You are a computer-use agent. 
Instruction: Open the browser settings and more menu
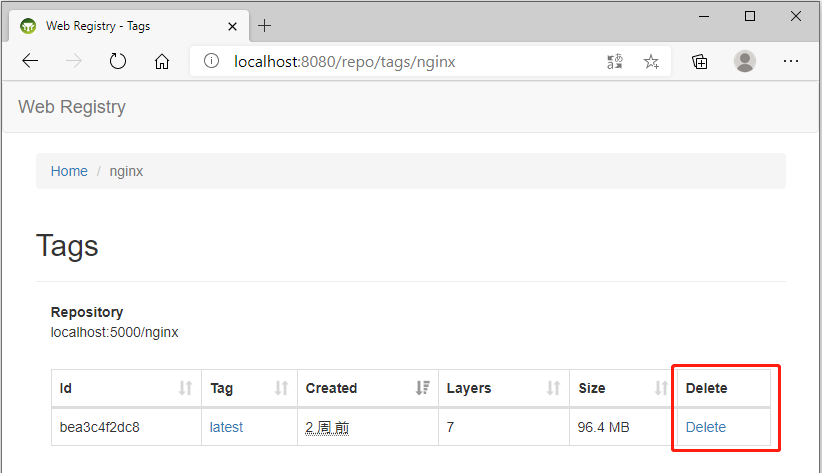coord(791,61)
